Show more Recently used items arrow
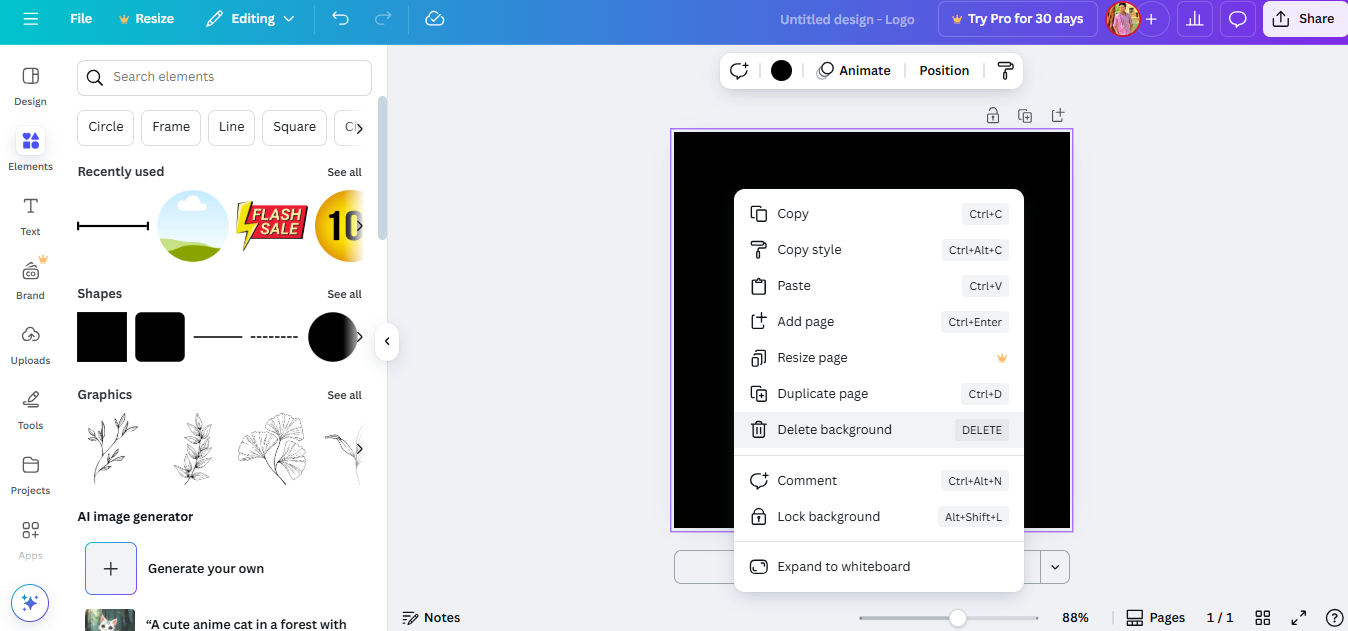 point(359,226)
